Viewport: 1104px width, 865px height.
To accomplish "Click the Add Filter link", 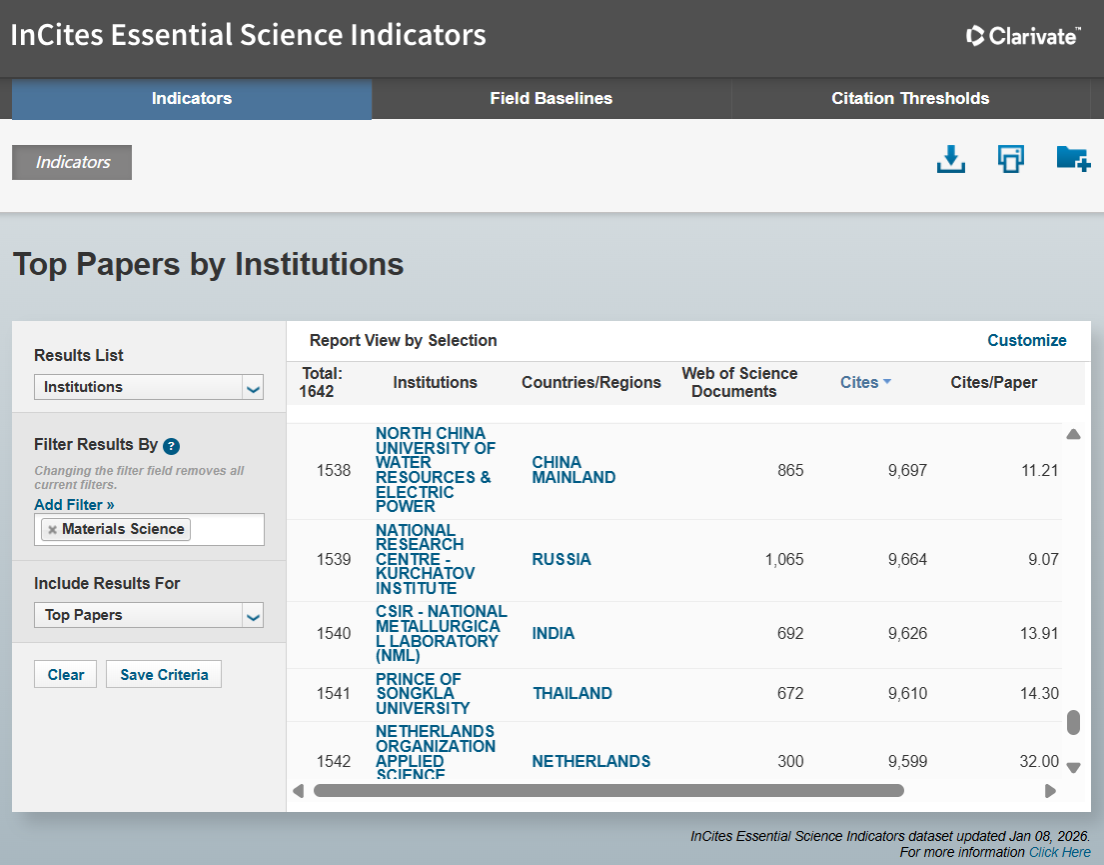I will pos(74,505).
